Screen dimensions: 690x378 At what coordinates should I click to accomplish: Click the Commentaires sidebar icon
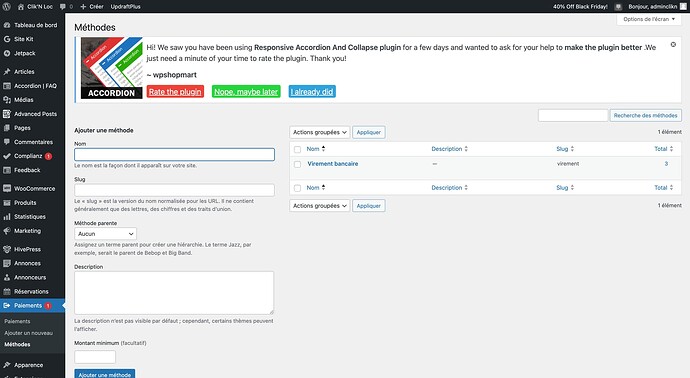click(x=7, y=142)
